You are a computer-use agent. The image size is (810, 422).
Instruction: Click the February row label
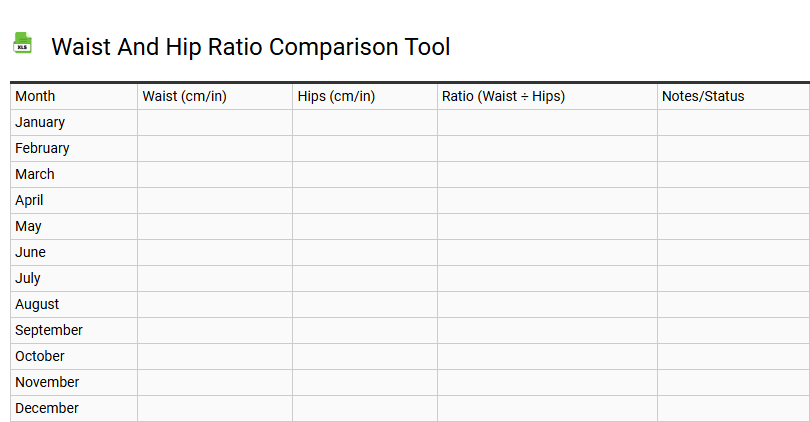click(x=42, y=148)
